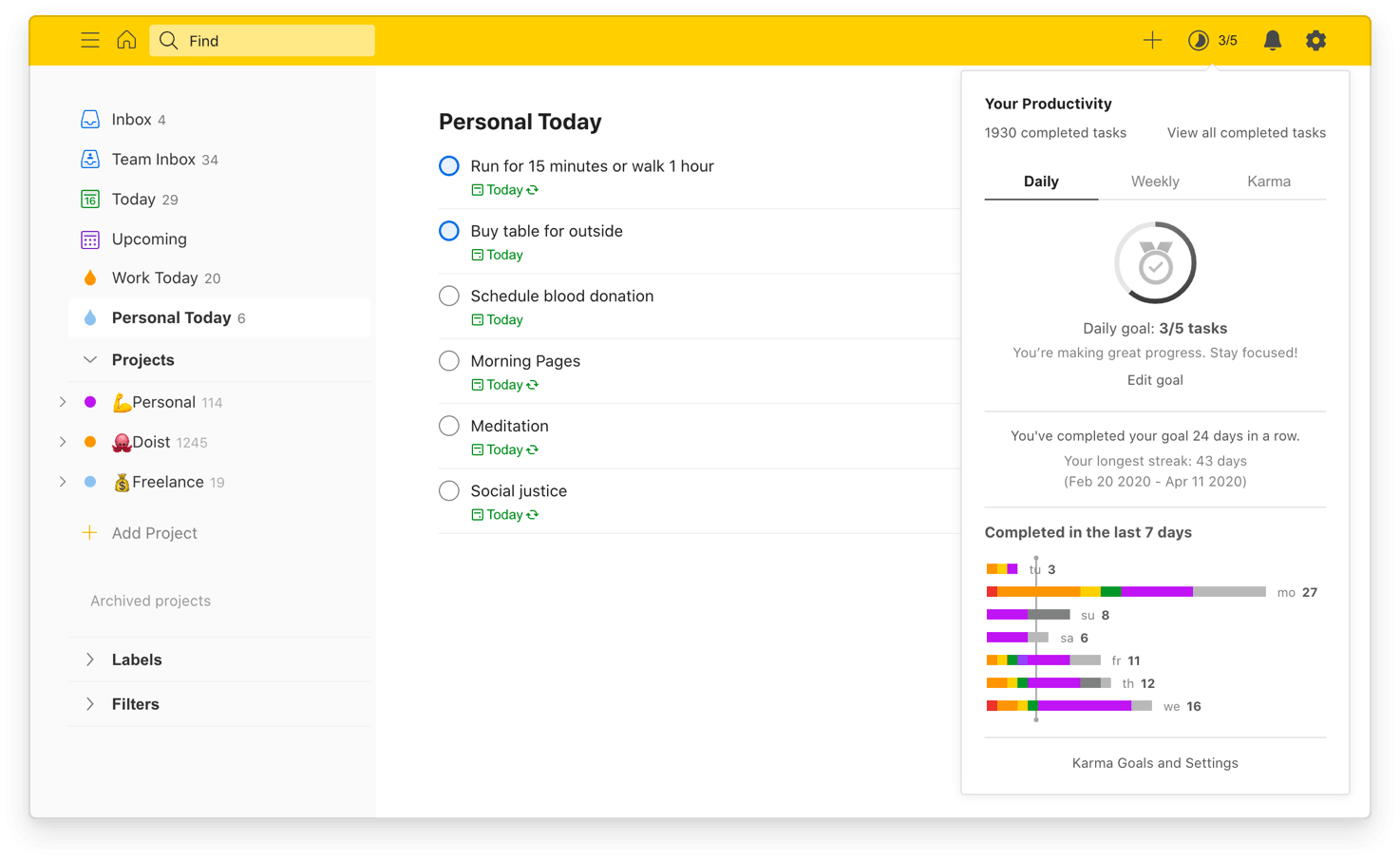The height and width of the screenshot is (861, 1400).
Task: Complete the task Run for 15 minutes
Action: pyautogui.click(x=448, y=165)
